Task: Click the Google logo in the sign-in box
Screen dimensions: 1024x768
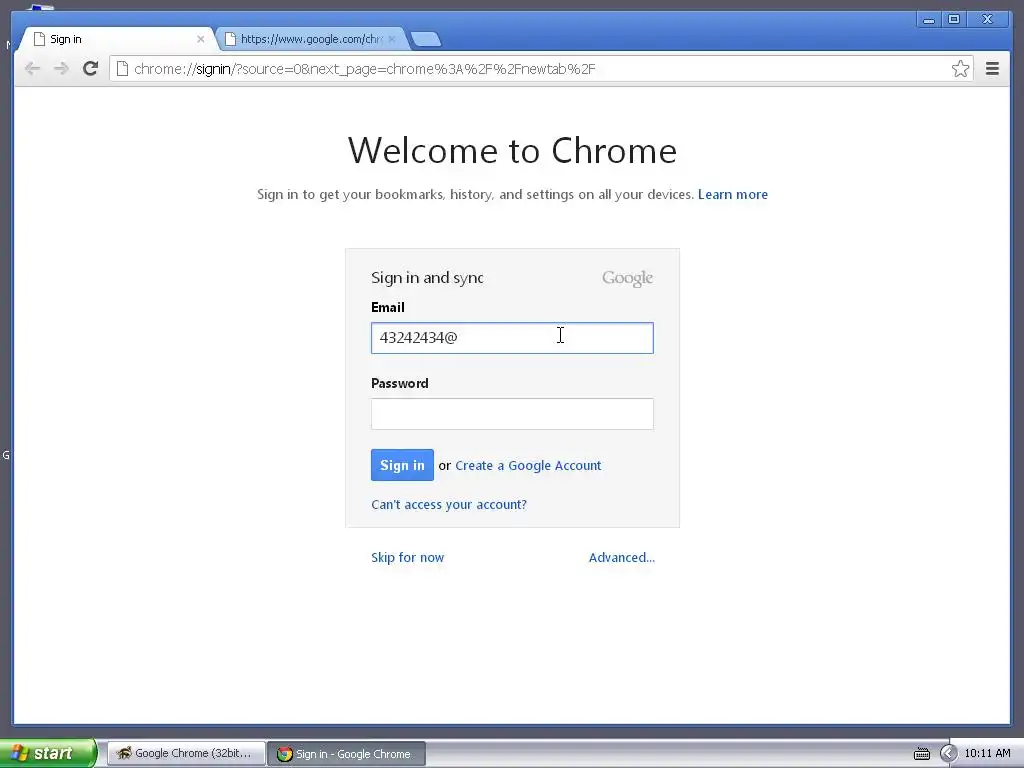Action: pyautogui.click(x=627, y=278)
